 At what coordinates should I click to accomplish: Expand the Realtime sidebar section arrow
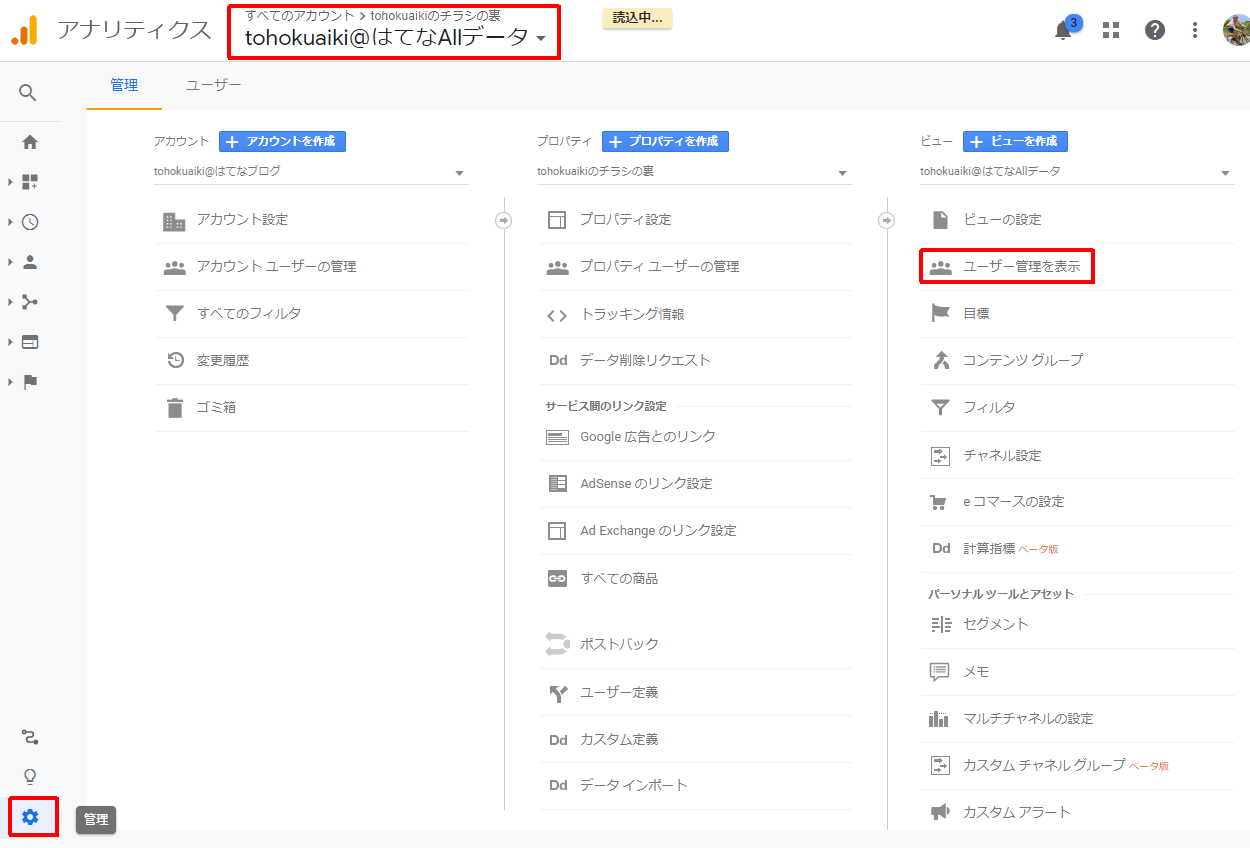[x=10, y=222]
